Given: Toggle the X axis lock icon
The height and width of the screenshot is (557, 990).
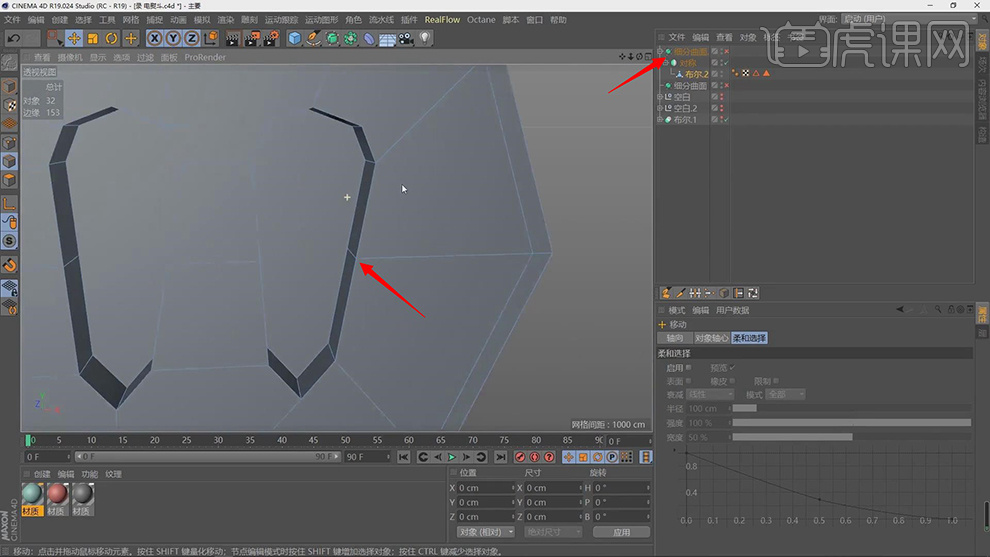Looking at the screenshot, I should [x=155, y=38].
